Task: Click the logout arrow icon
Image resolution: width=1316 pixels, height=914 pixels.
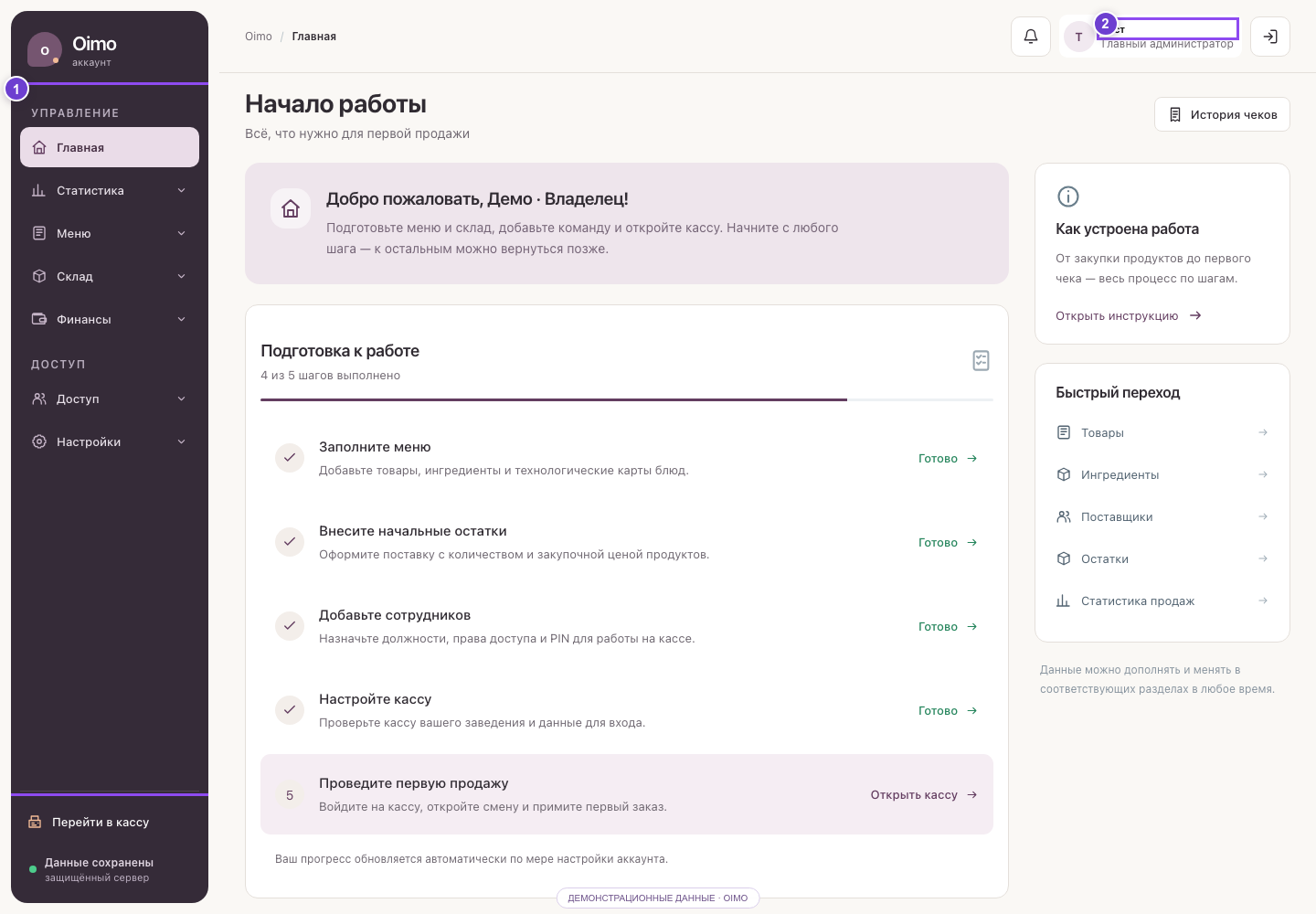Action: [x=1269, y=37]
